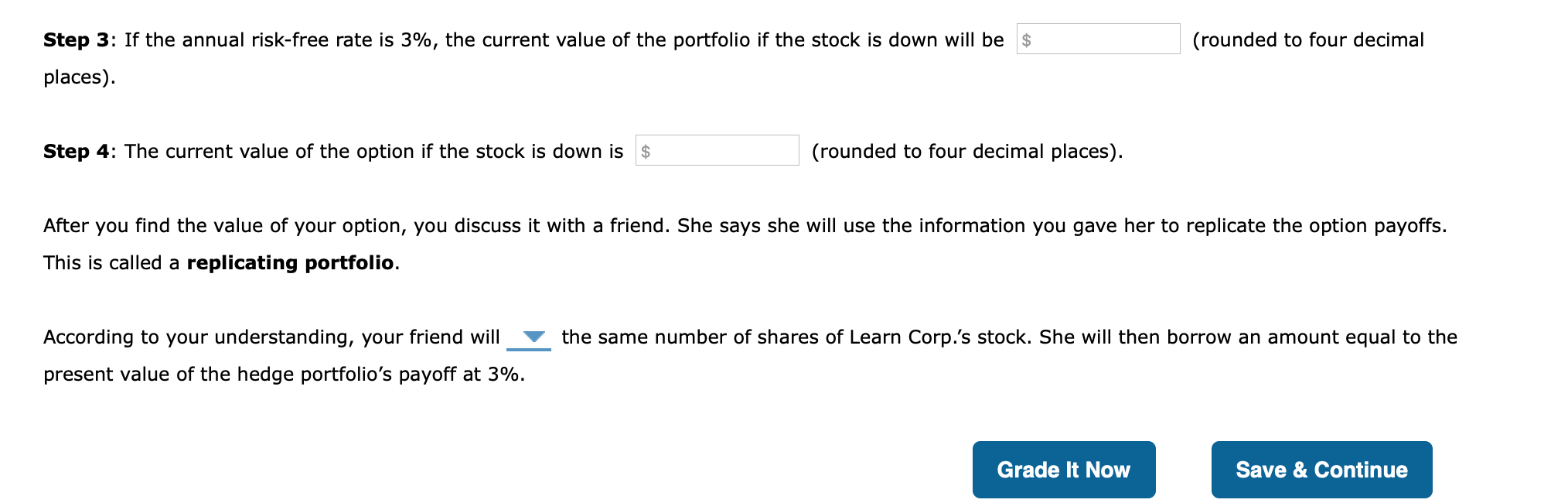Click the 'Step 4' bold label
Image resolution: width=1568 pixels, height=503 pixels.
click(77, 151)
